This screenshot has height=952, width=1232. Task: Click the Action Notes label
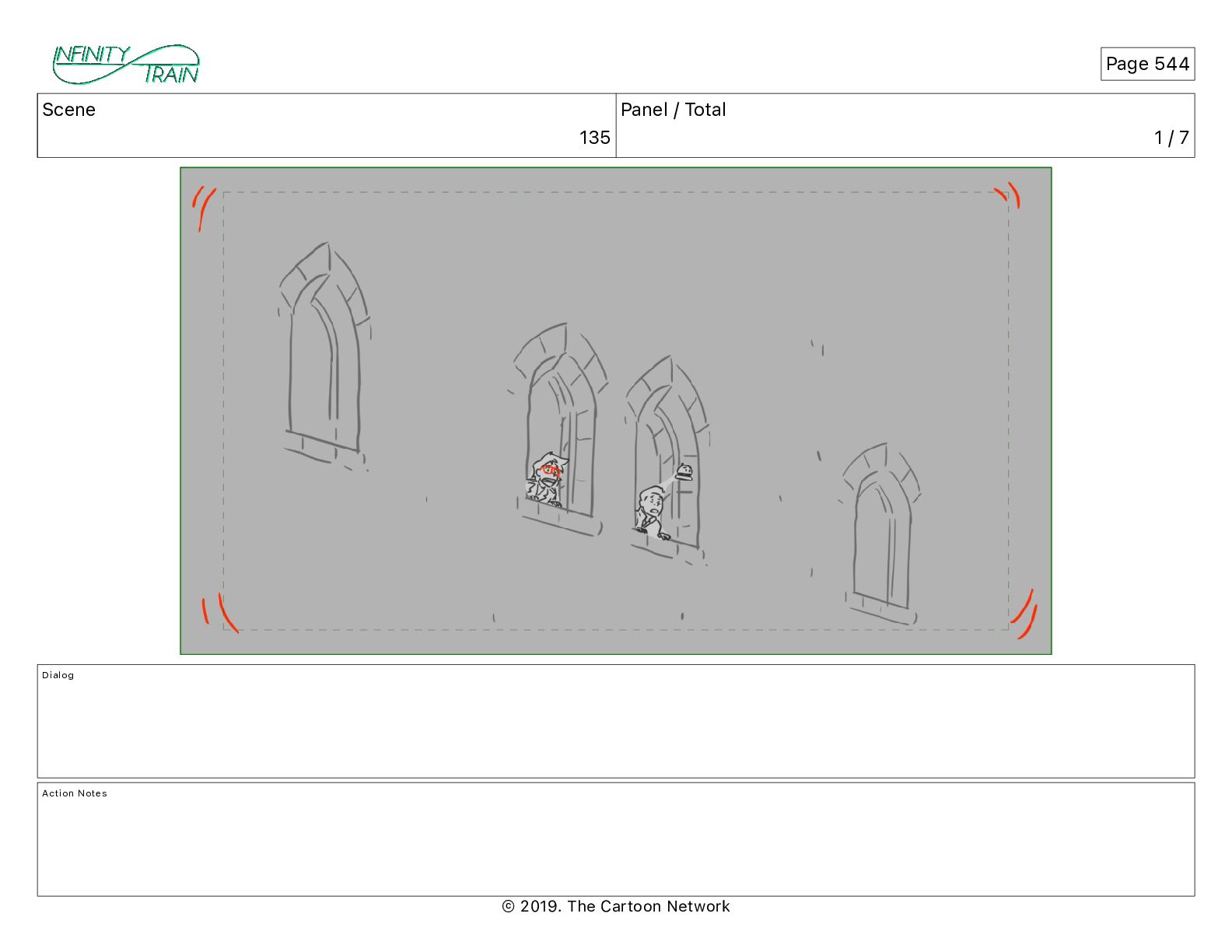click(x=75, y=793)
